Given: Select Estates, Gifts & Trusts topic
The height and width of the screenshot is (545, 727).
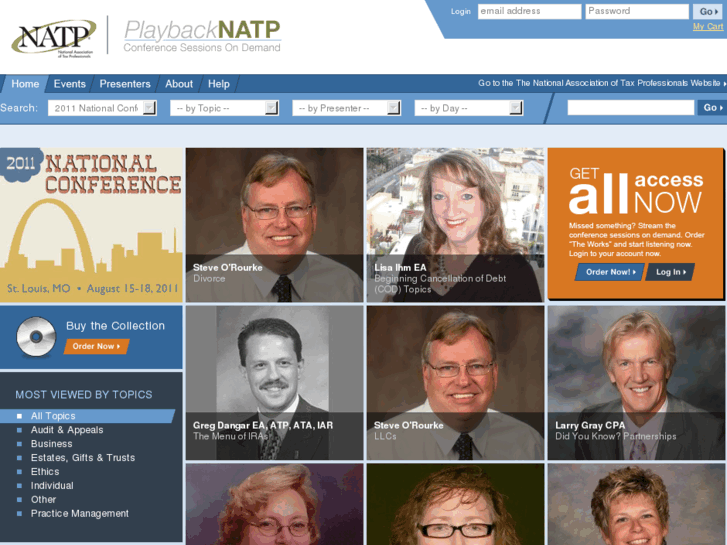Looking at the screenshot, I should click(x=83, y=458).
